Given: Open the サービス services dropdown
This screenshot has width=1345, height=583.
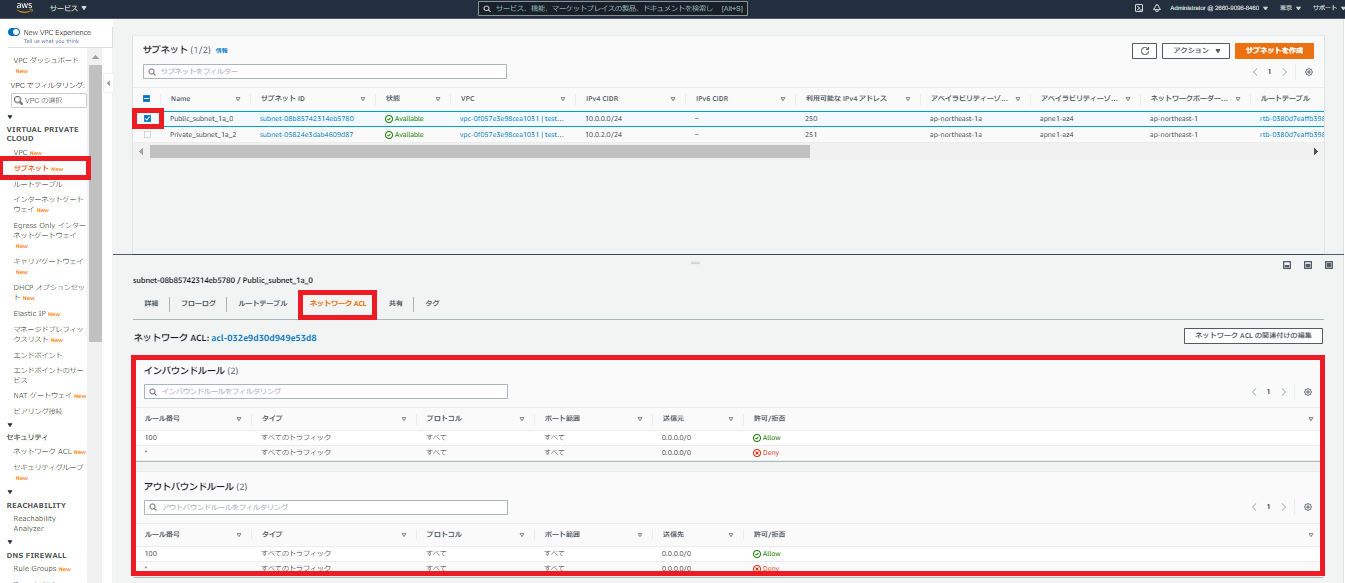Looking at the screenshot, I should [68, 8].
